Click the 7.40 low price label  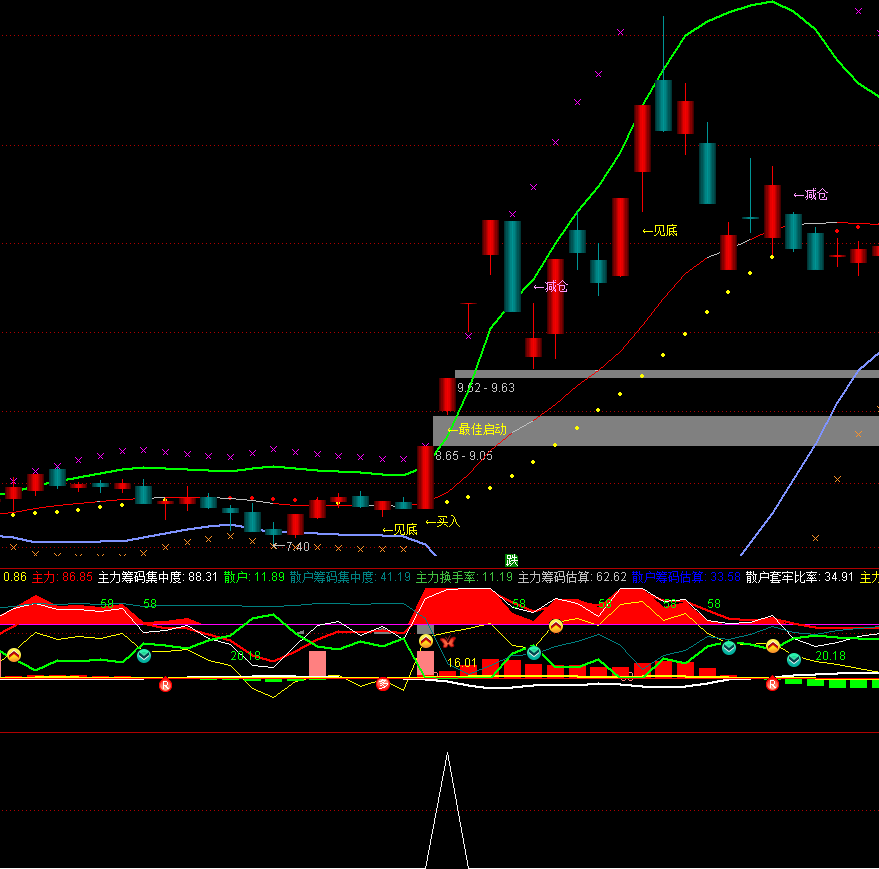291,546
